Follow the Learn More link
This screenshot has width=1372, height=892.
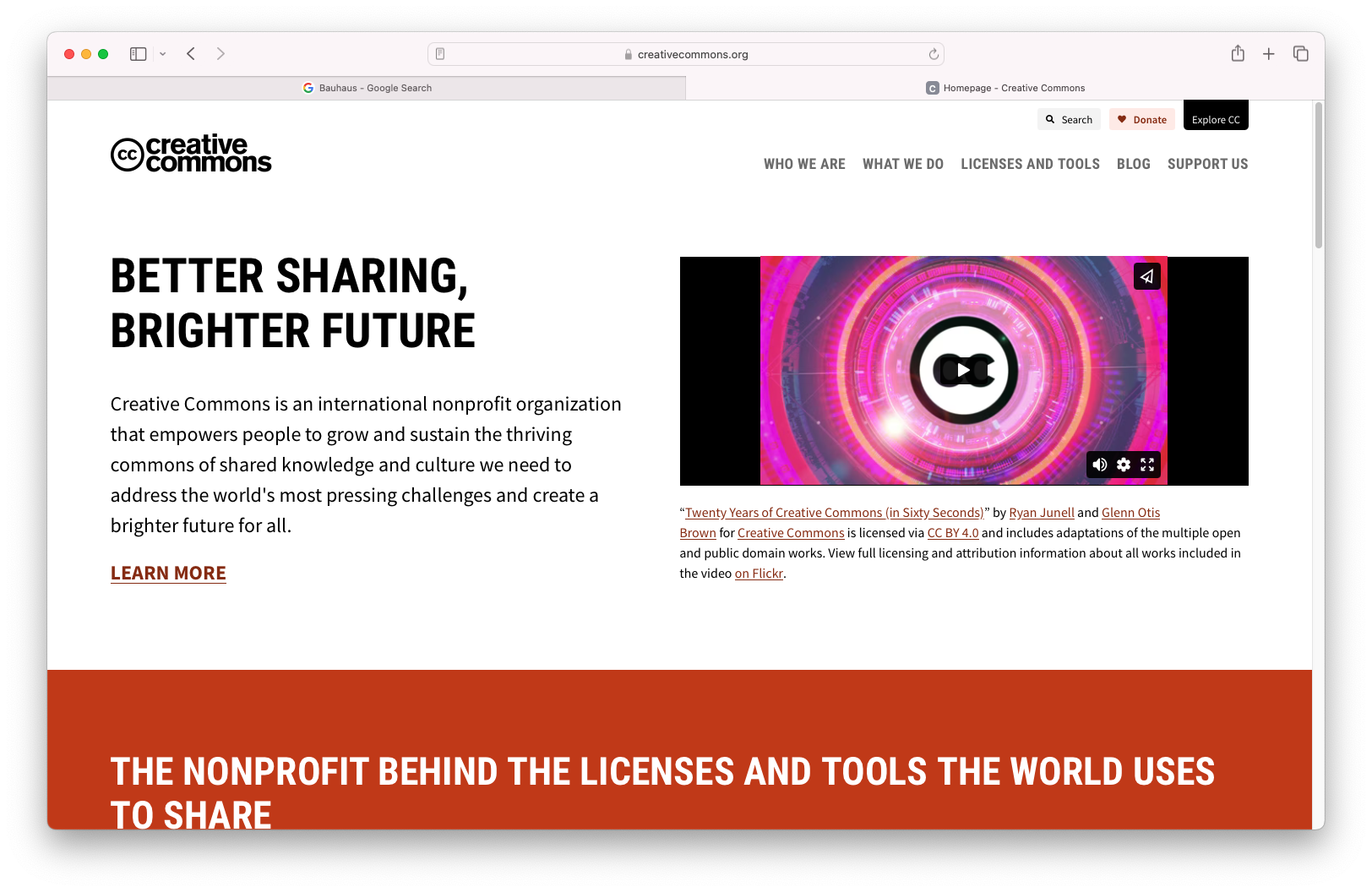168,574
